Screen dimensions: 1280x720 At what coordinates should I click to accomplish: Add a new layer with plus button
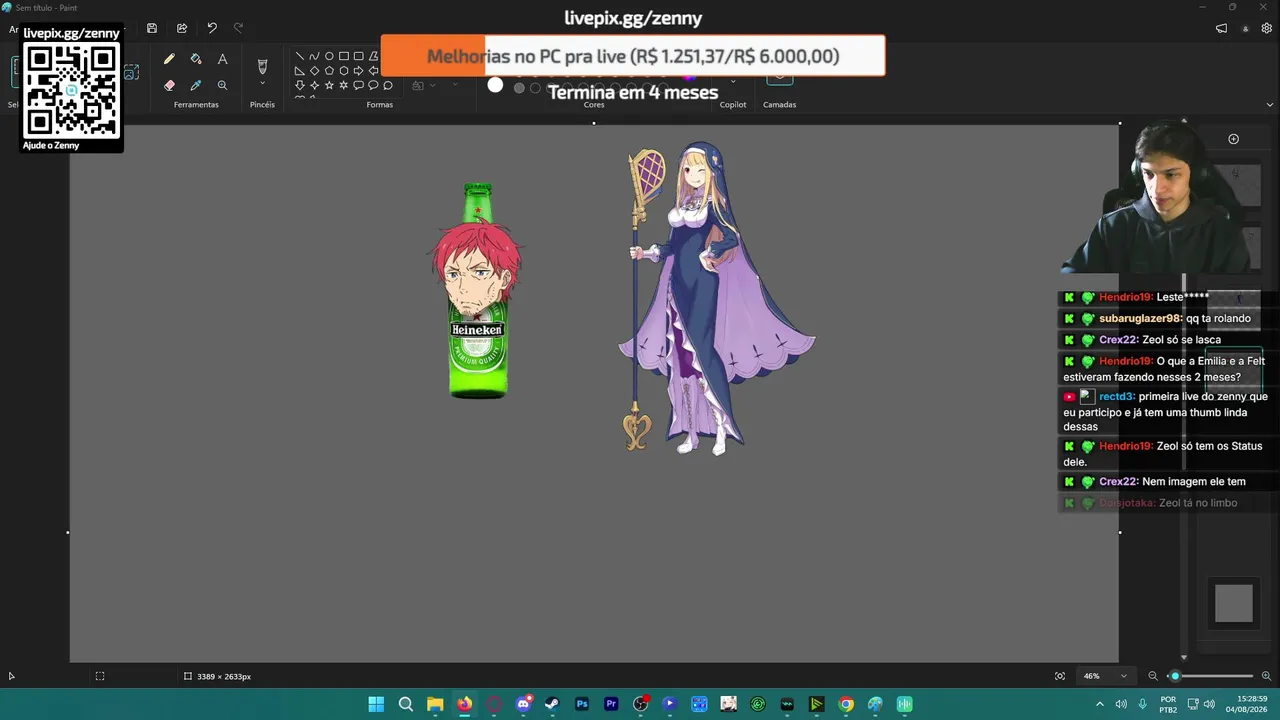click(x=1233, y=139)
